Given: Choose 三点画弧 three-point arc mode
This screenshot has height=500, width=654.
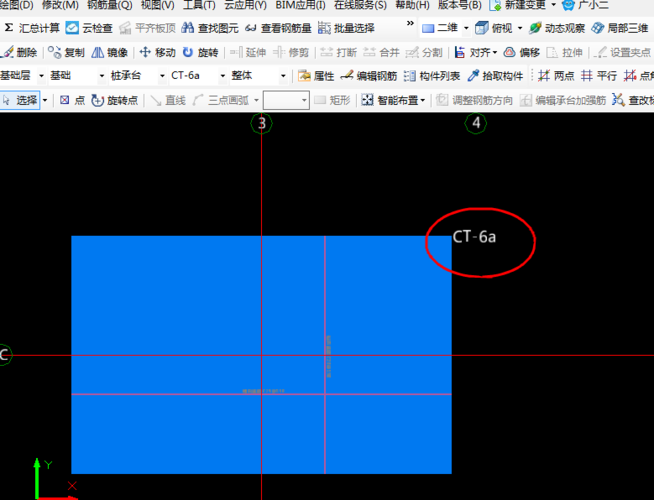Looking at the screenshot, I should (x=221, y=101).
